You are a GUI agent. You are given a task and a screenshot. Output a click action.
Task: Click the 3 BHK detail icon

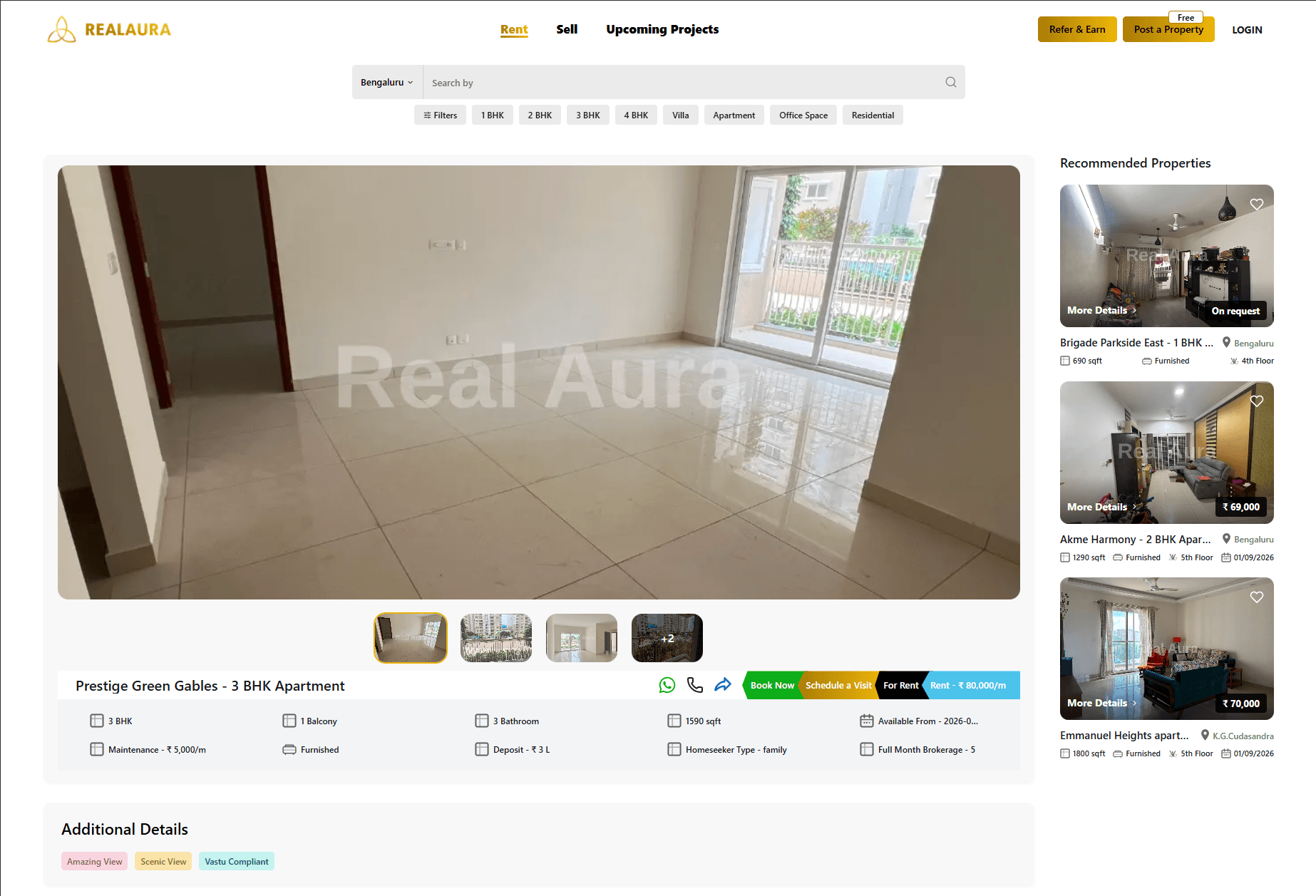(x=97, y=721)
